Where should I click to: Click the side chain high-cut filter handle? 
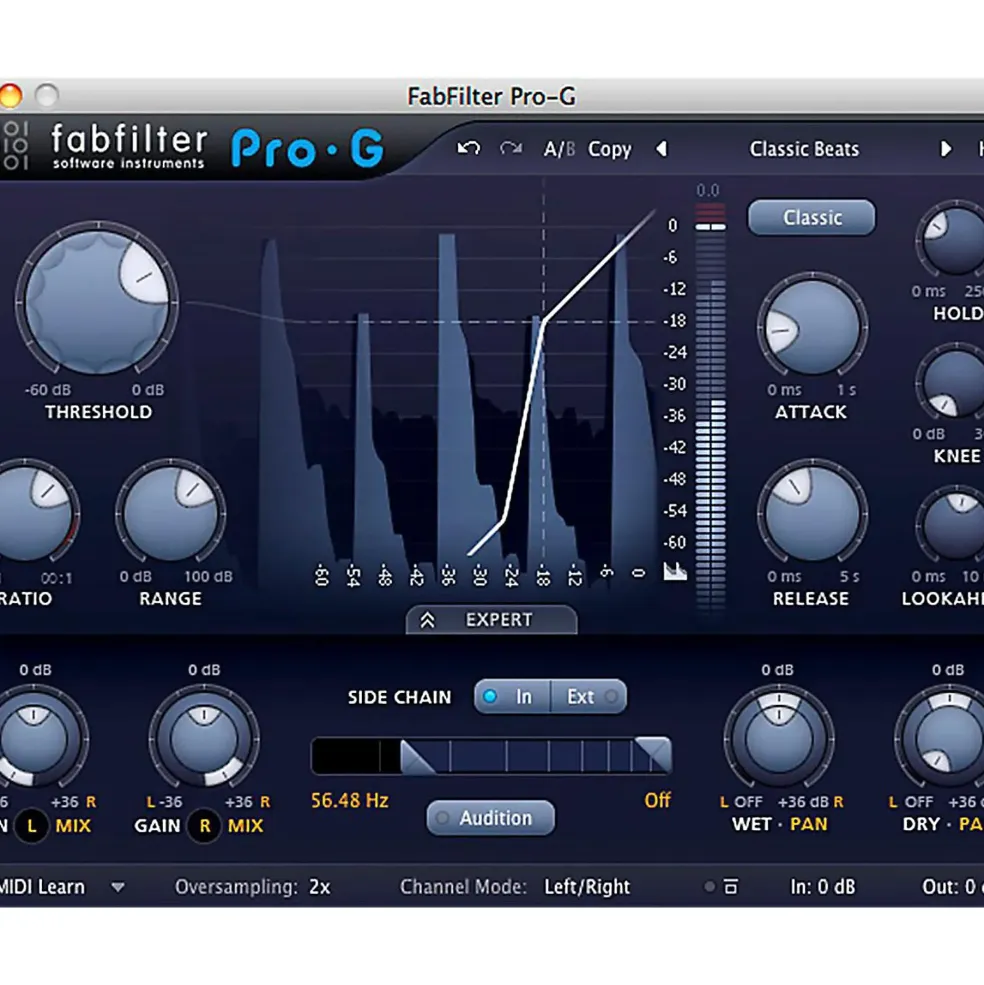coord(655,755)
